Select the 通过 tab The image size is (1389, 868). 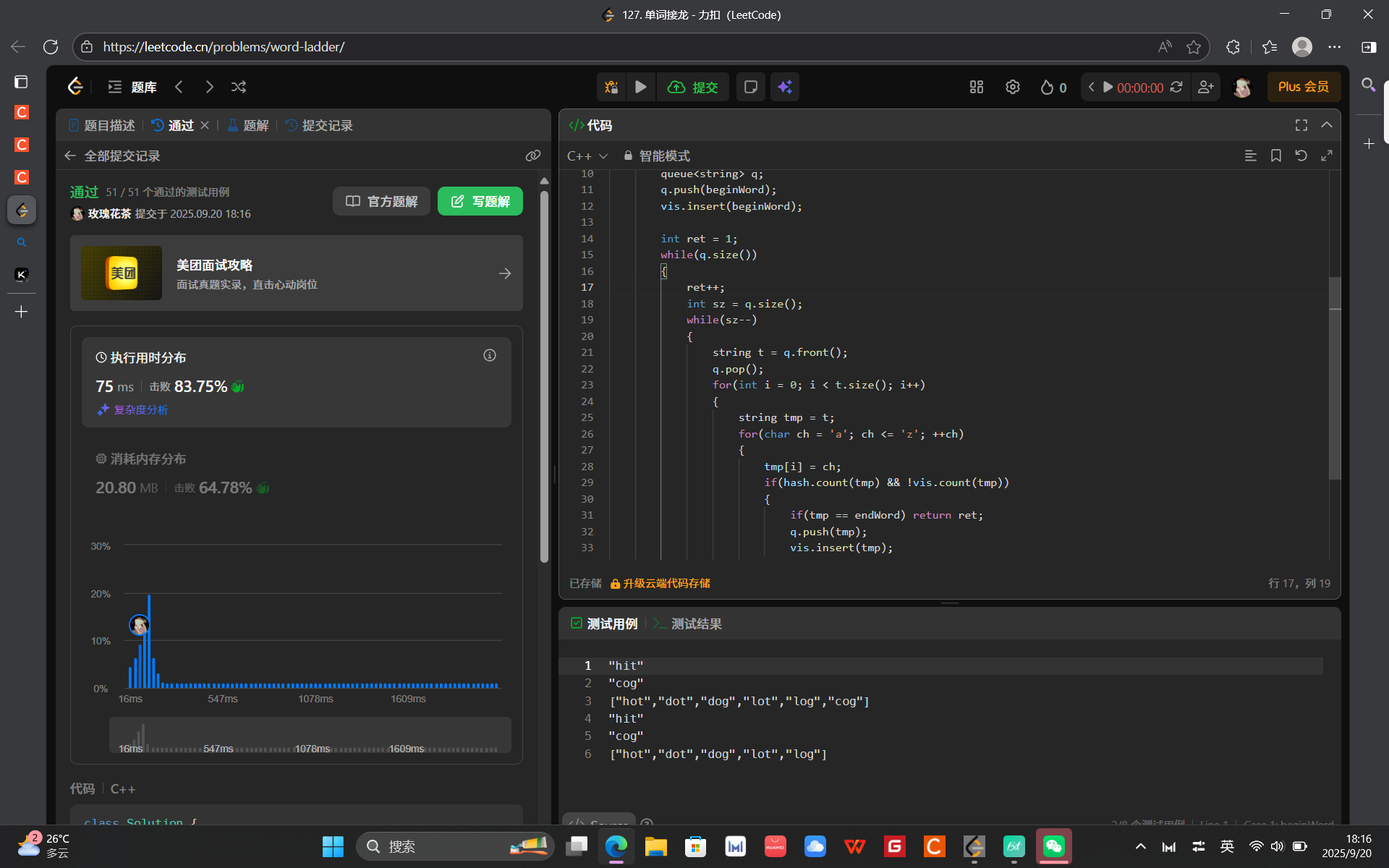(x=173, y=125)
